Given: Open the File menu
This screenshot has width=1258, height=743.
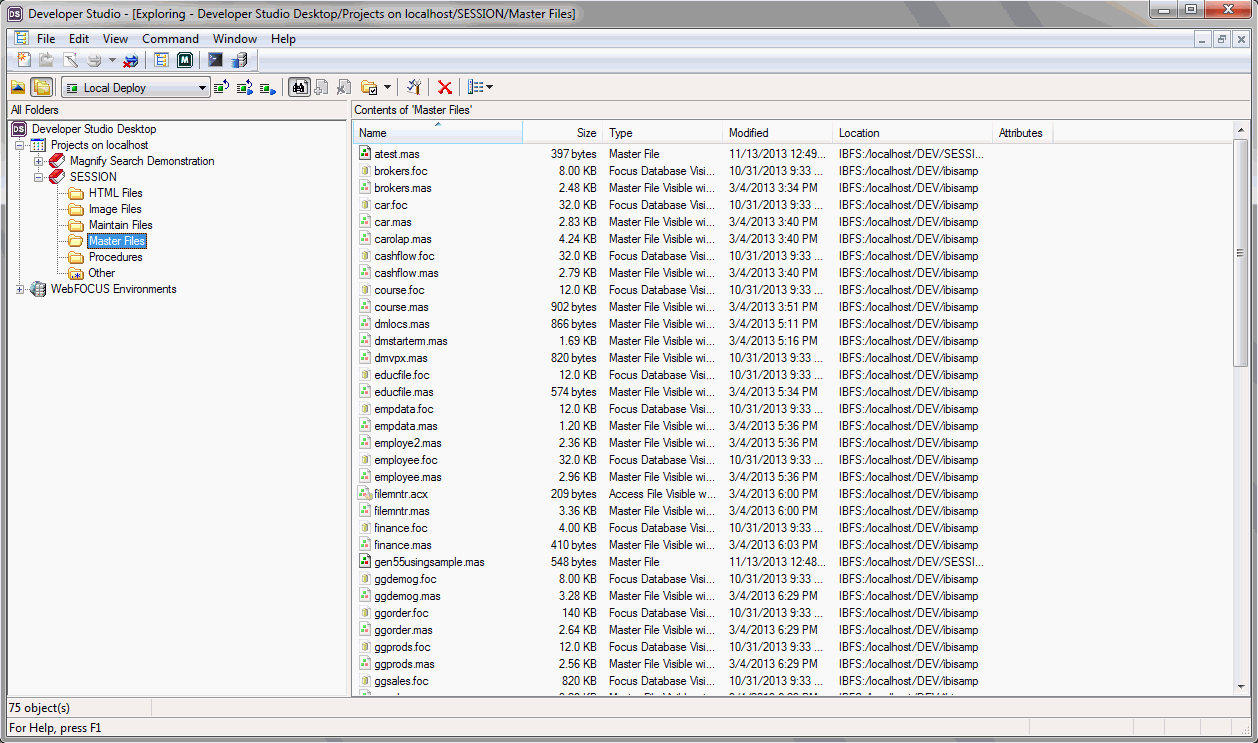Looking at the screenshot, I should pyautogui.click(x=46, y=39).
